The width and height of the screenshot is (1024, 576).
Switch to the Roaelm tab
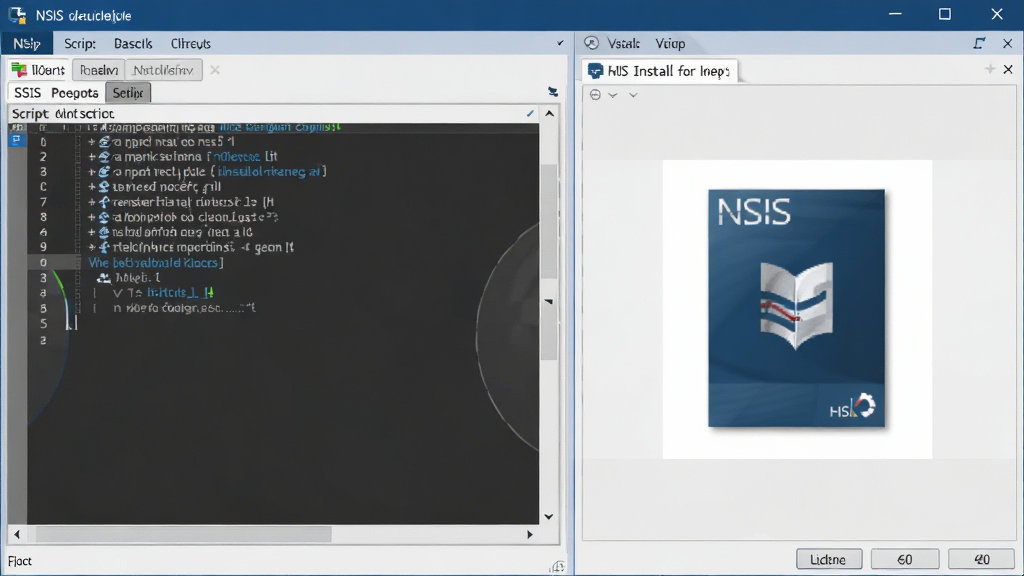tap(99, 70)
